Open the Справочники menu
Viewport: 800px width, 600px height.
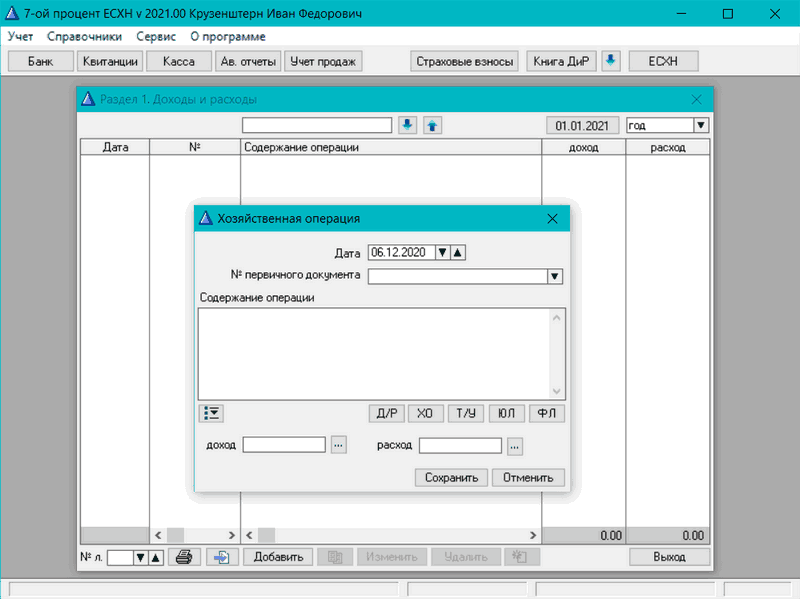click(85, 36)
